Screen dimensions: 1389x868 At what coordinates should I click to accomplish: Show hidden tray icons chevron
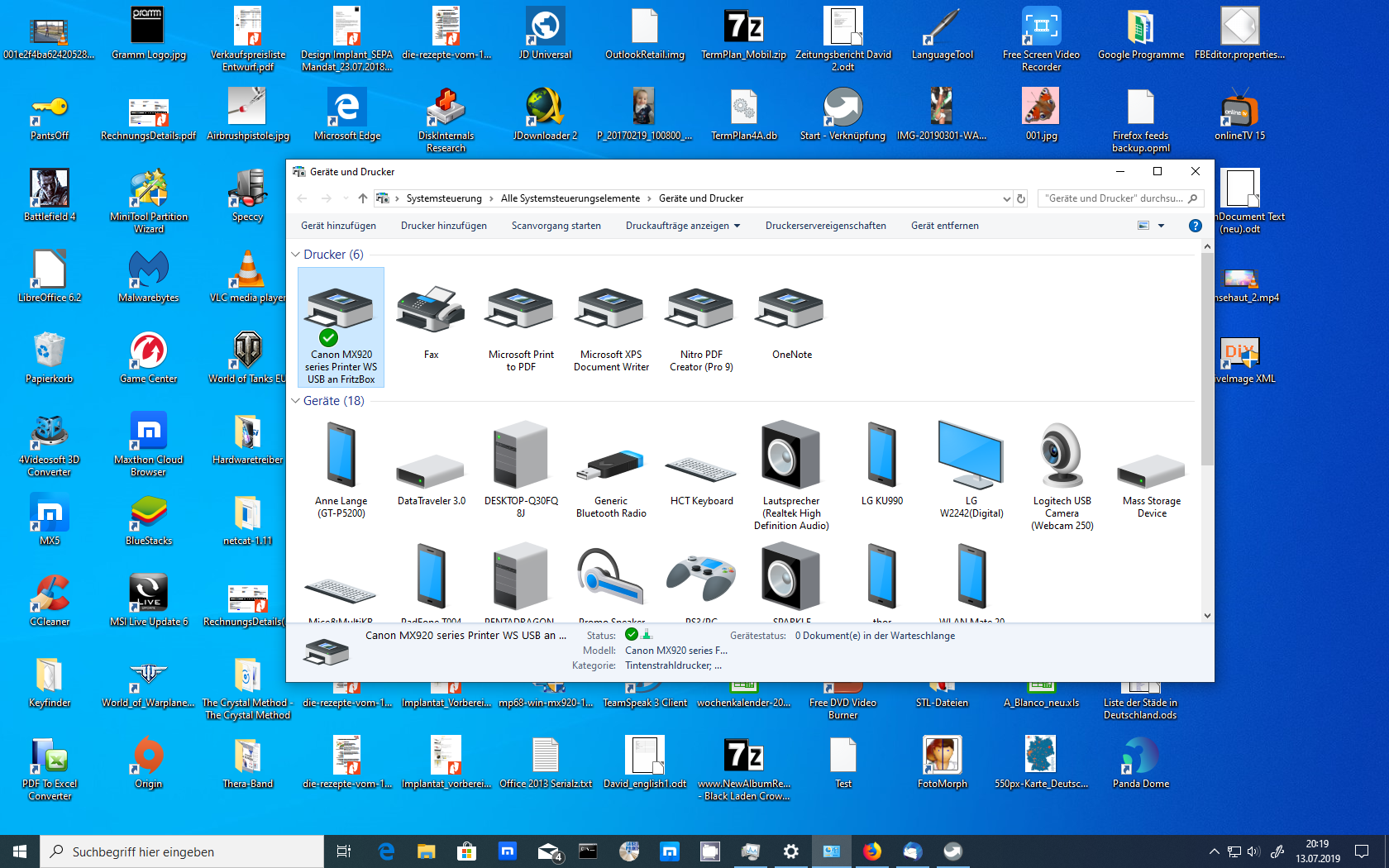point(1214,851)
